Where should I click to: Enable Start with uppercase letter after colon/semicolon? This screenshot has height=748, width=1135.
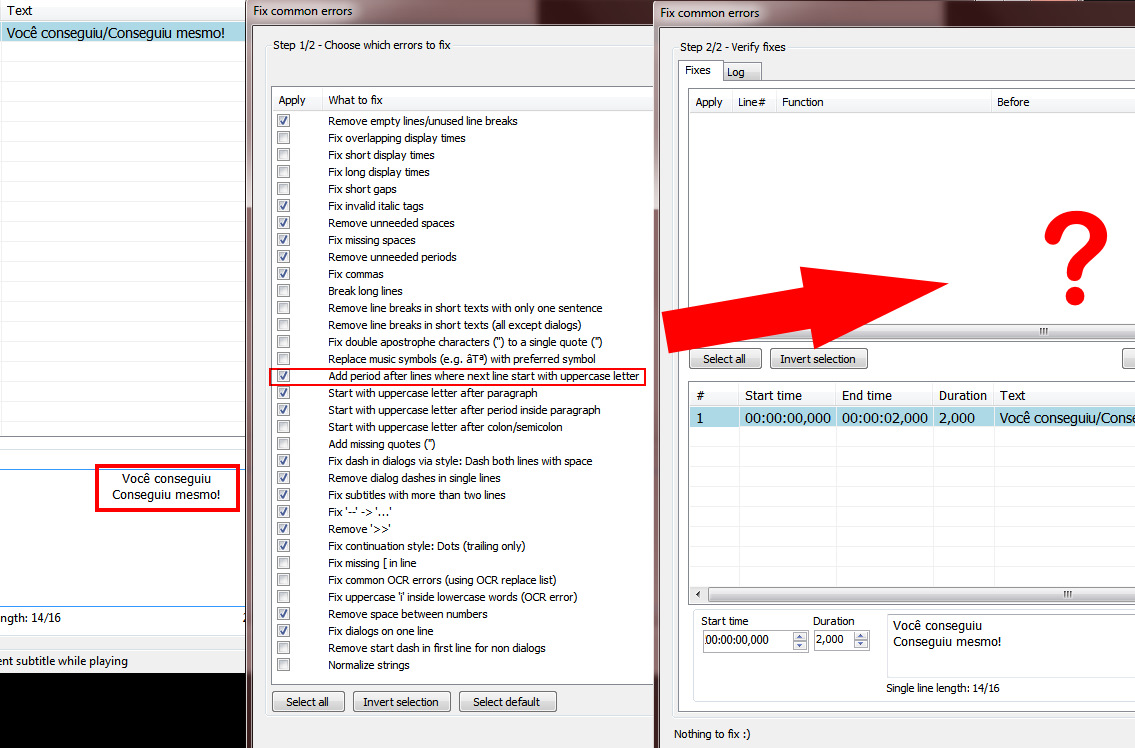[x=284, y=427]
